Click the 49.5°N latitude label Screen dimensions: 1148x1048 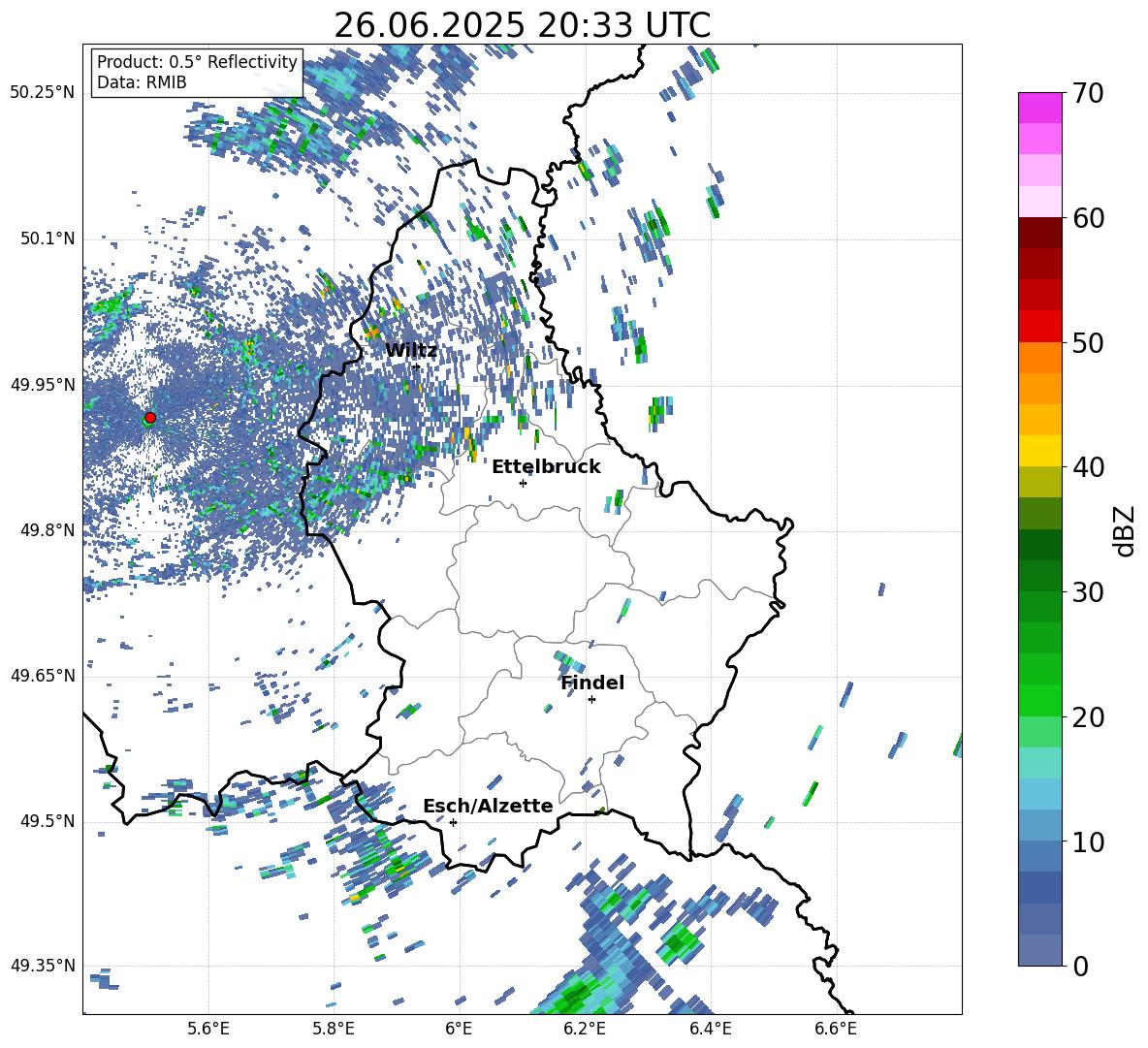[x=47, y=821]
